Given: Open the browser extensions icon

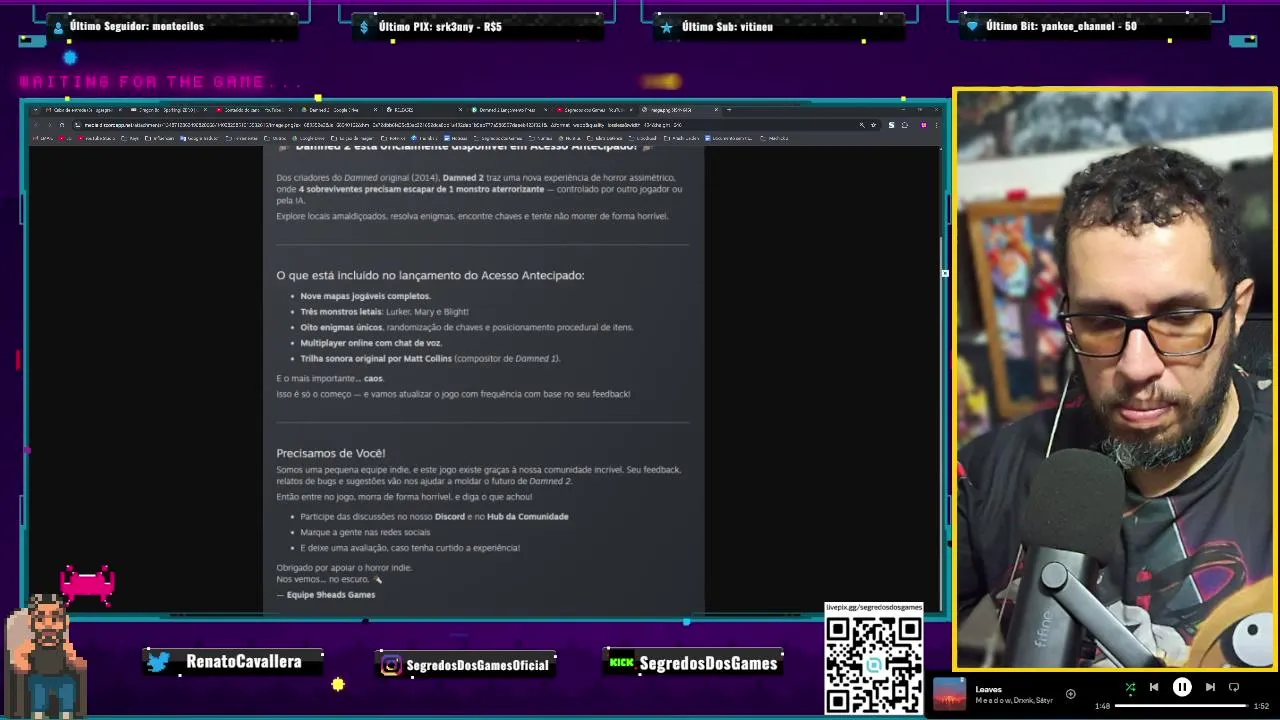Looking at the screenshot, I should pyautogui.click(x=905, y=125).
